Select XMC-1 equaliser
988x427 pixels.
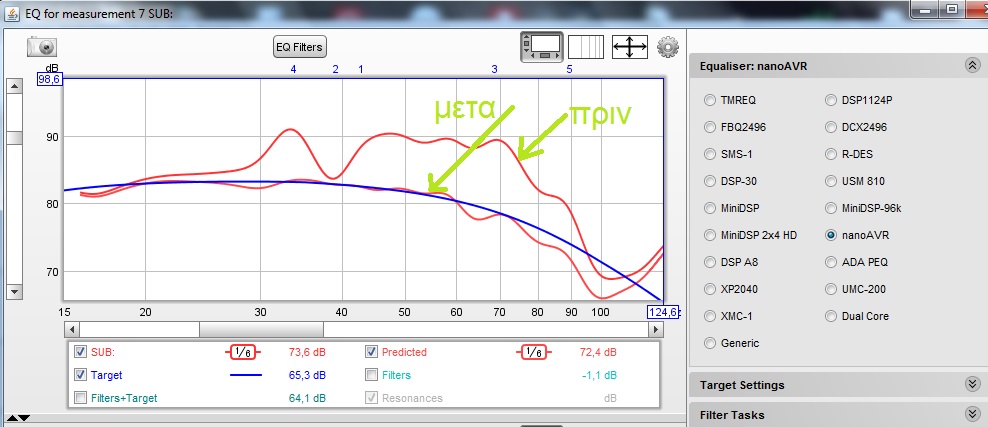710,316
